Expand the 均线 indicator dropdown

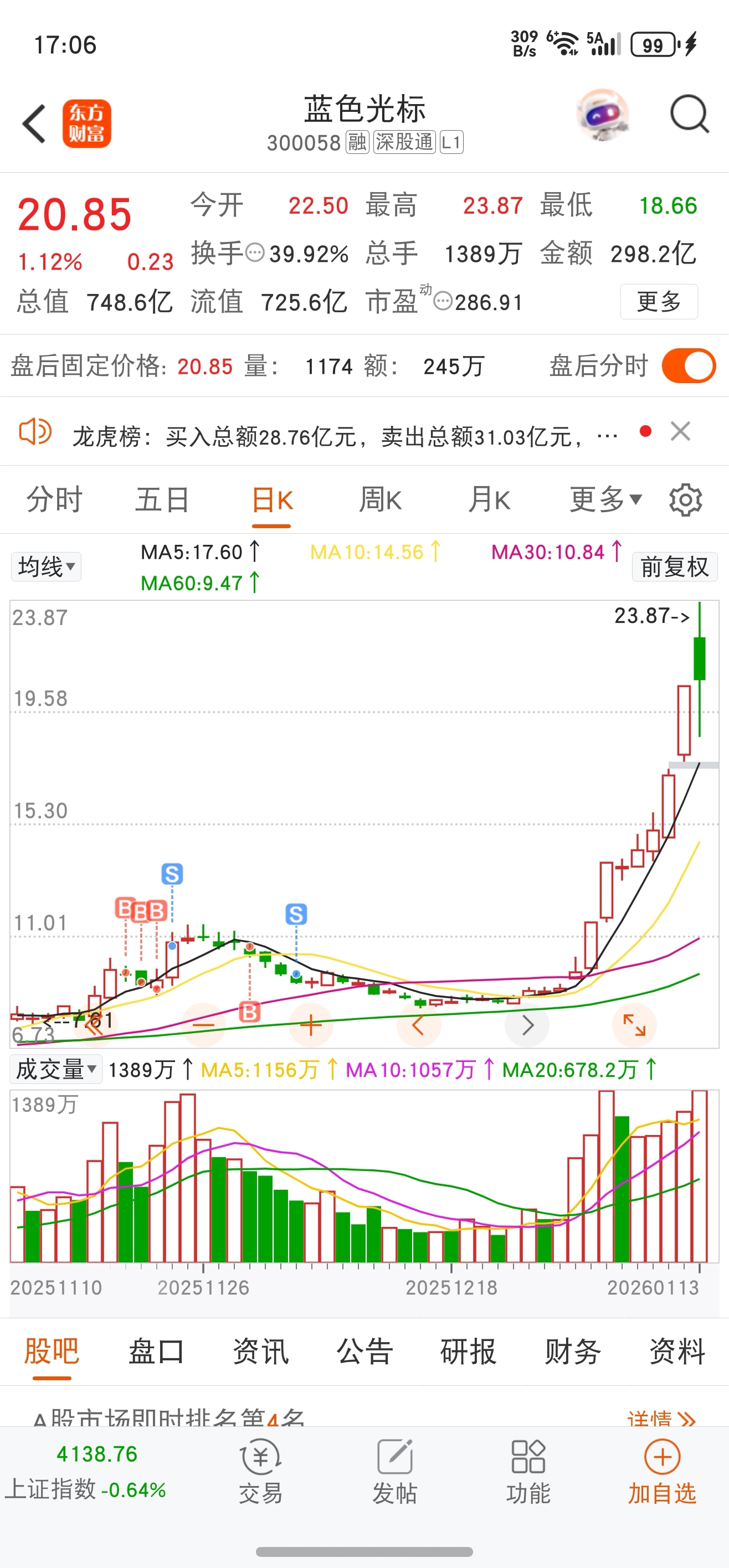47,567
